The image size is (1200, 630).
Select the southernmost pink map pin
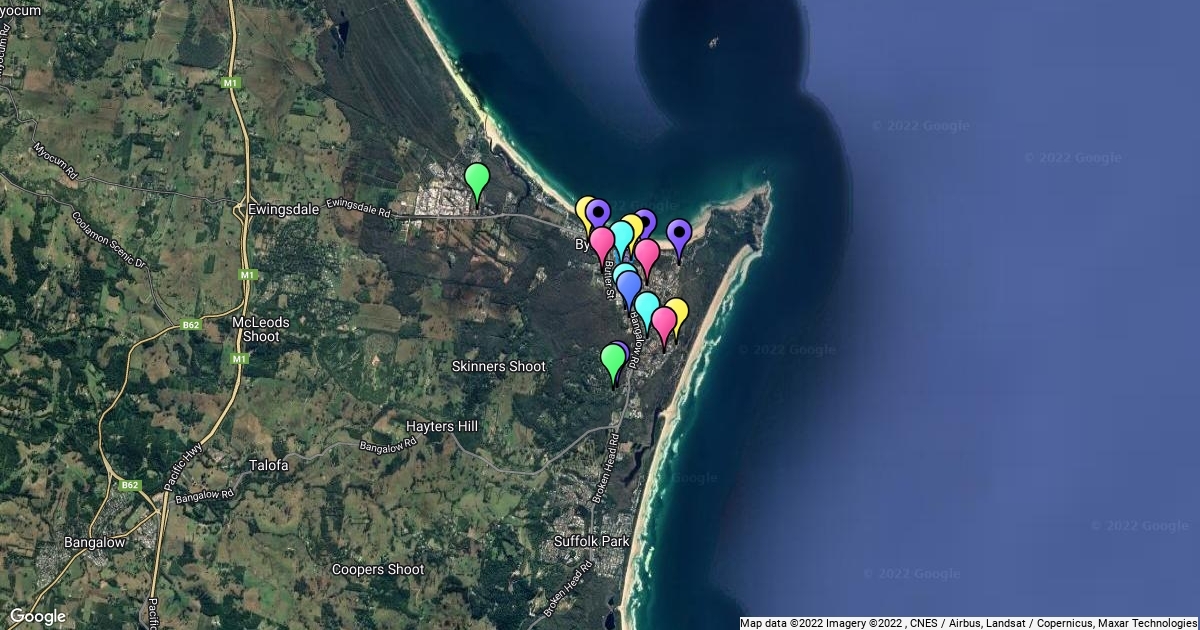click(x=664, y=324)
